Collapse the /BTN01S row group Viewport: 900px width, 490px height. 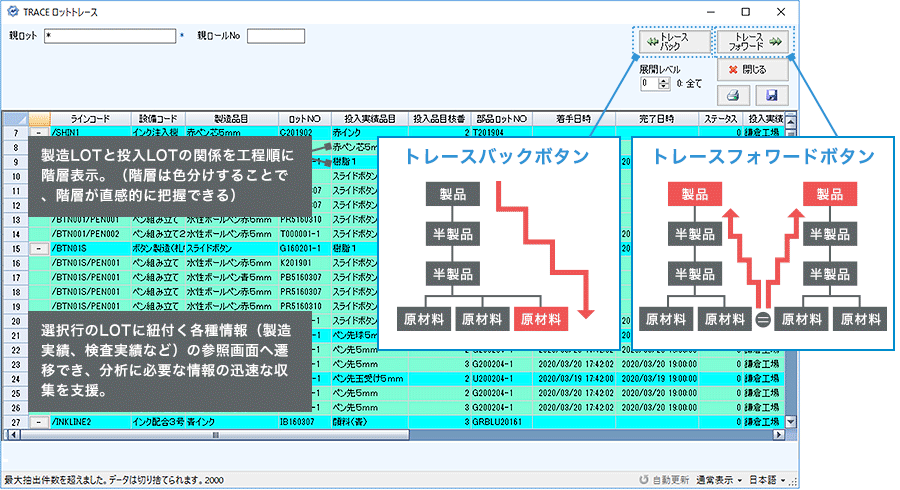point(39,246)
